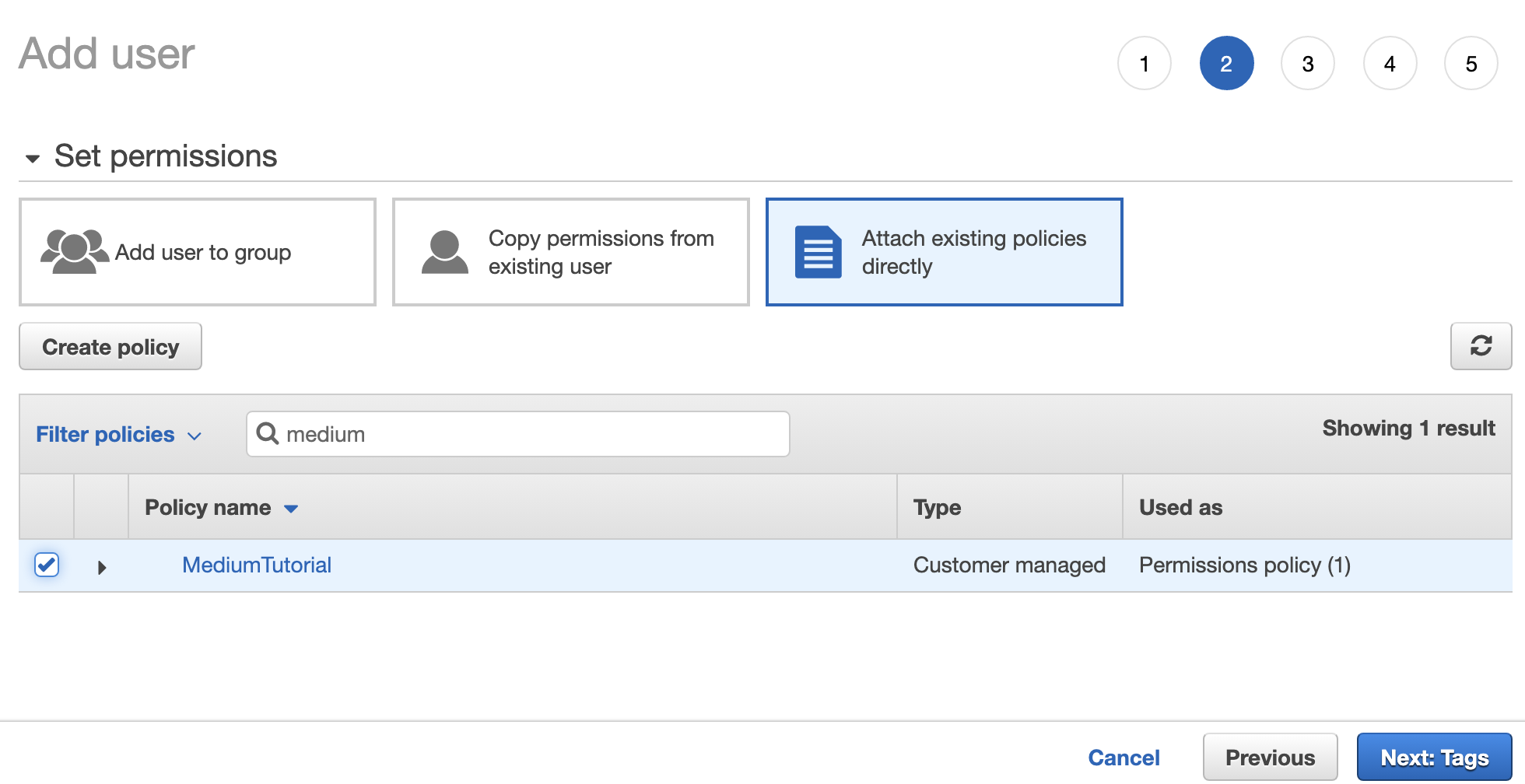
Task: Open the MediumTutorial policy link
Action: click(x=257, y=565)
